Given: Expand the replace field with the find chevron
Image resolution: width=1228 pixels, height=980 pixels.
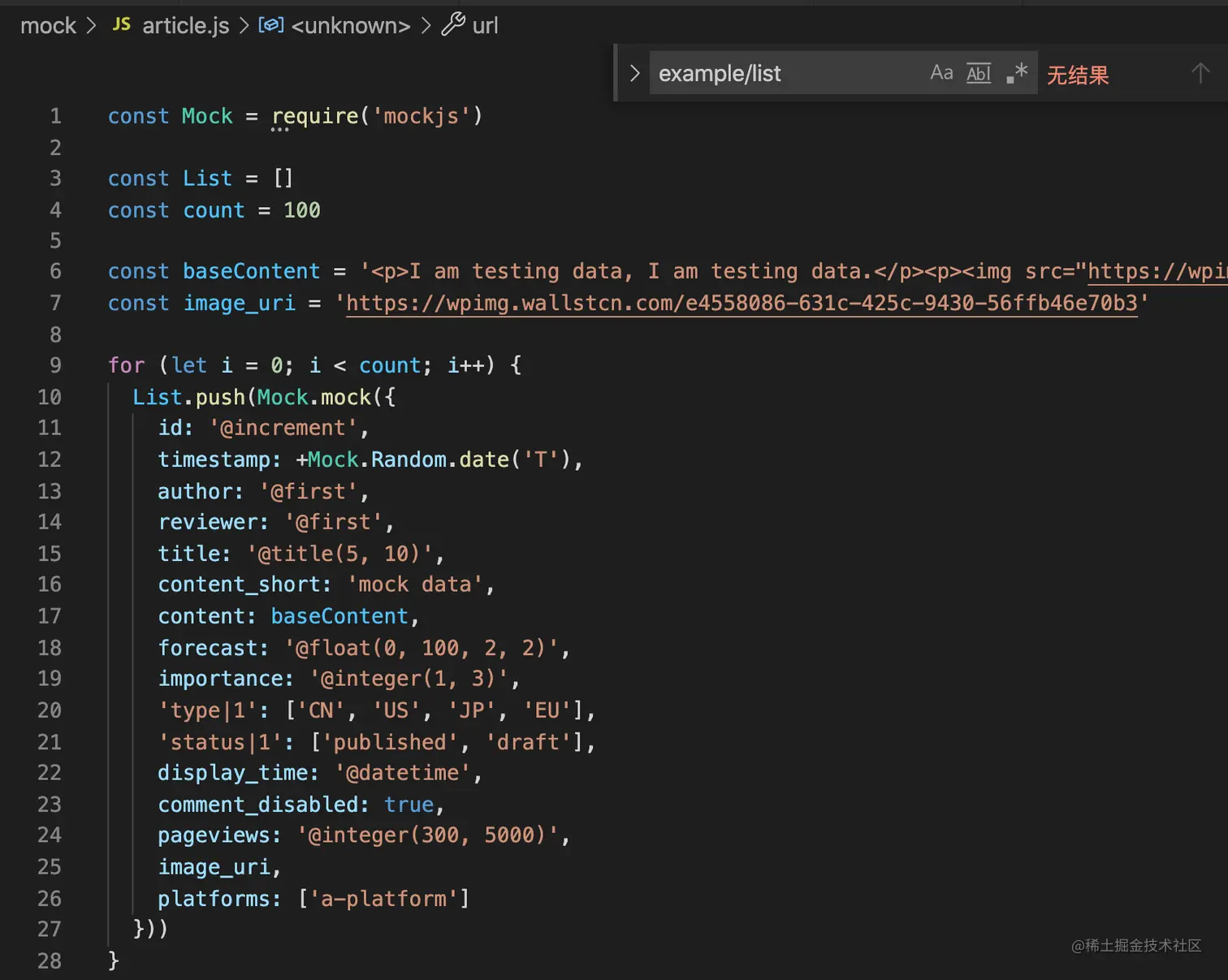Looking at the screenshot, I should [x=635, y=73].
